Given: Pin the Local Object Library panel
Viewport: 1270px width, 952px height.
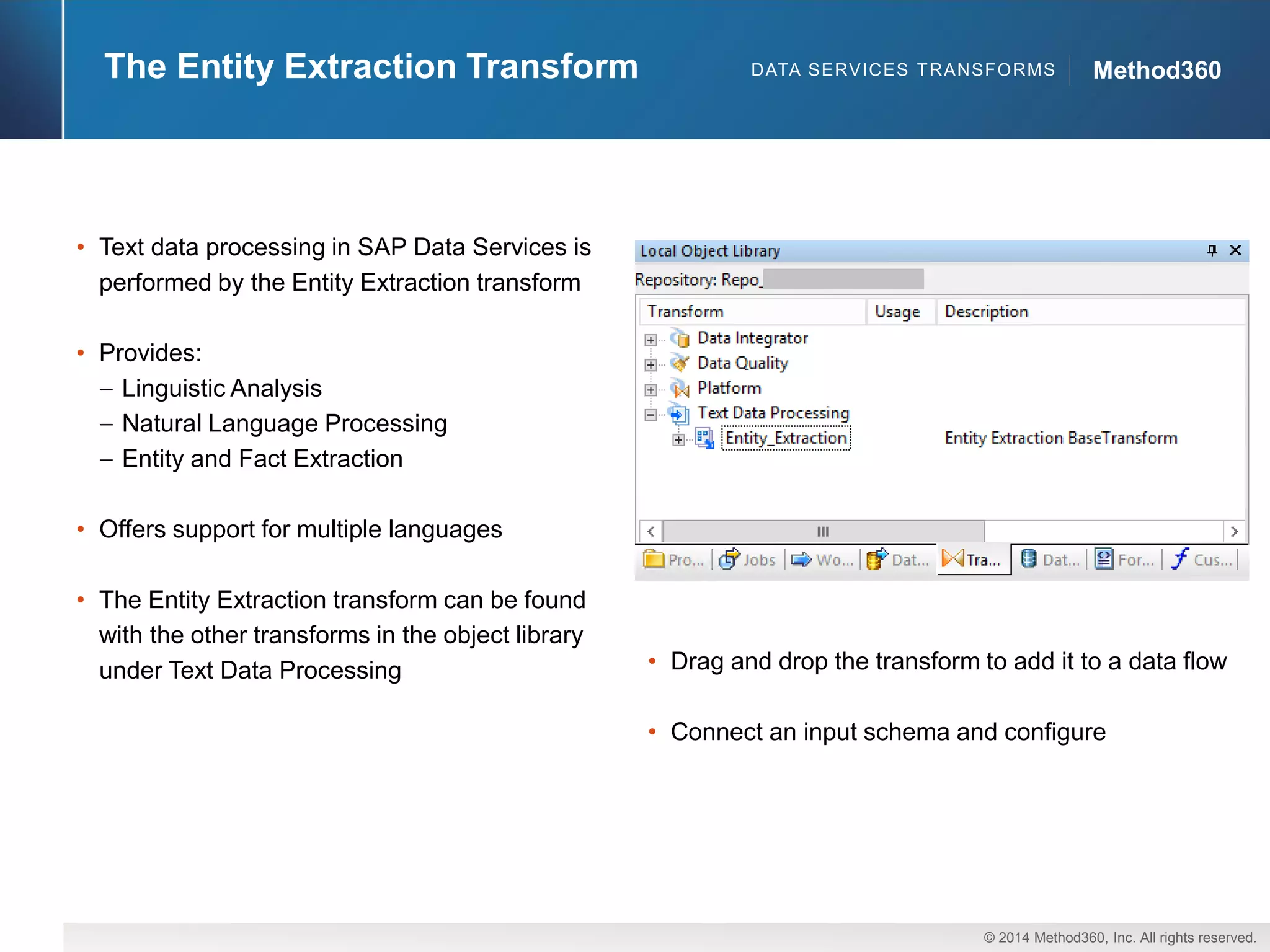Looking at the screenshot, I should click(1212, 250).
